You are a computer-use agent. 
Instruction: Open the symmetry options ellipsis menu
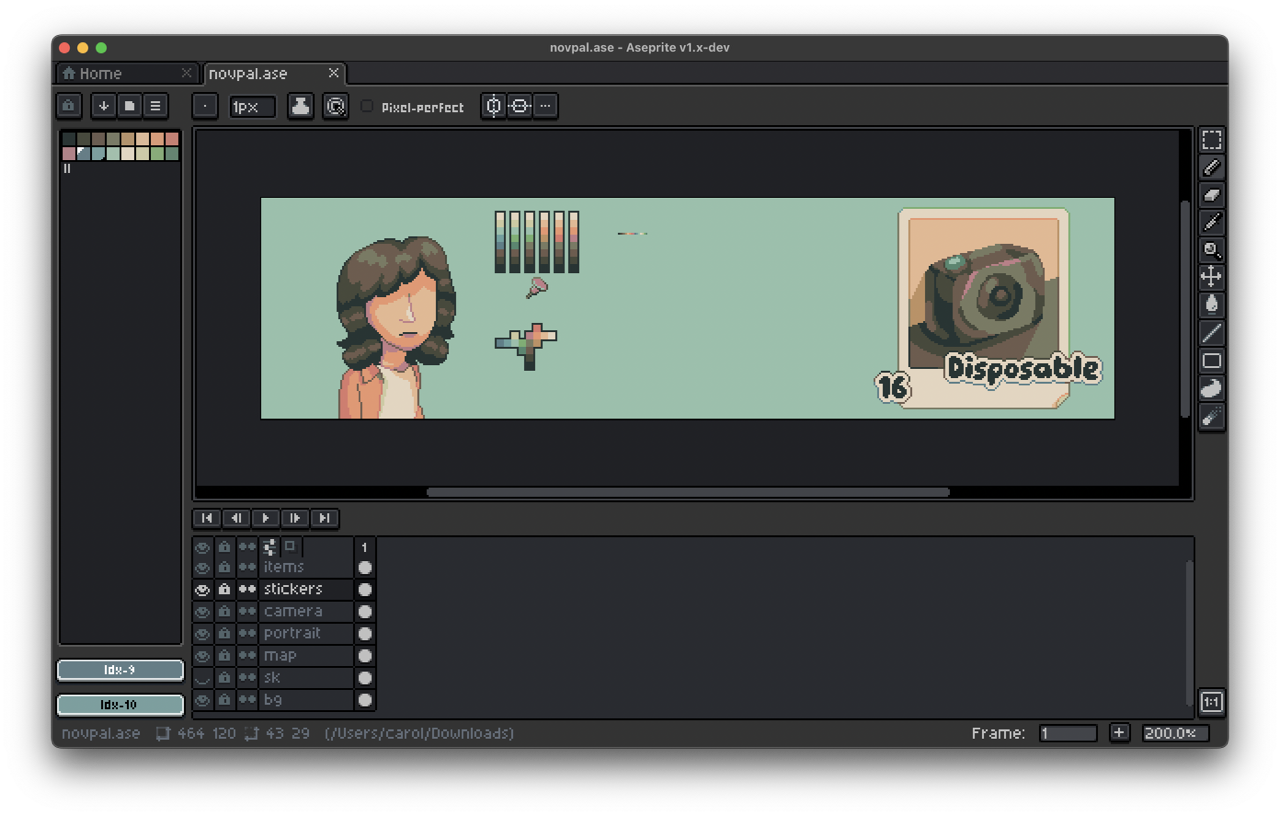pos(545,106)
